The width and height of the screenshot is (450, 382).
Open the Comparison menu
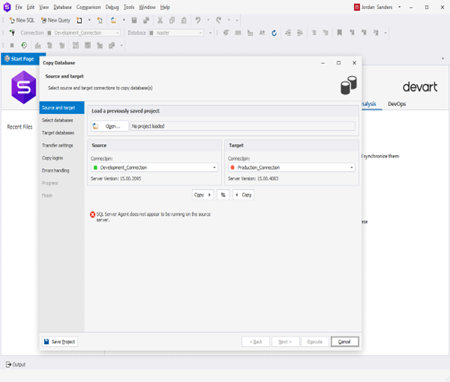tap(88, 7)
